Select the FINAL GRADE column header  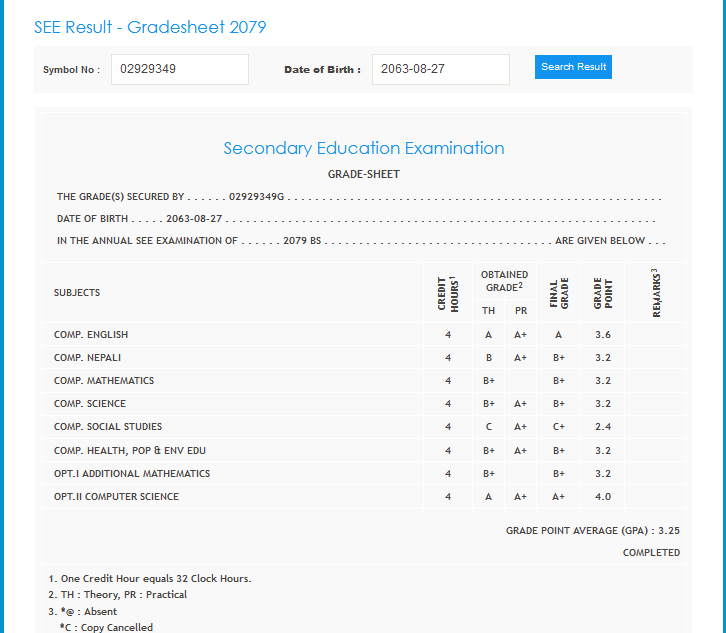[559, 293]
